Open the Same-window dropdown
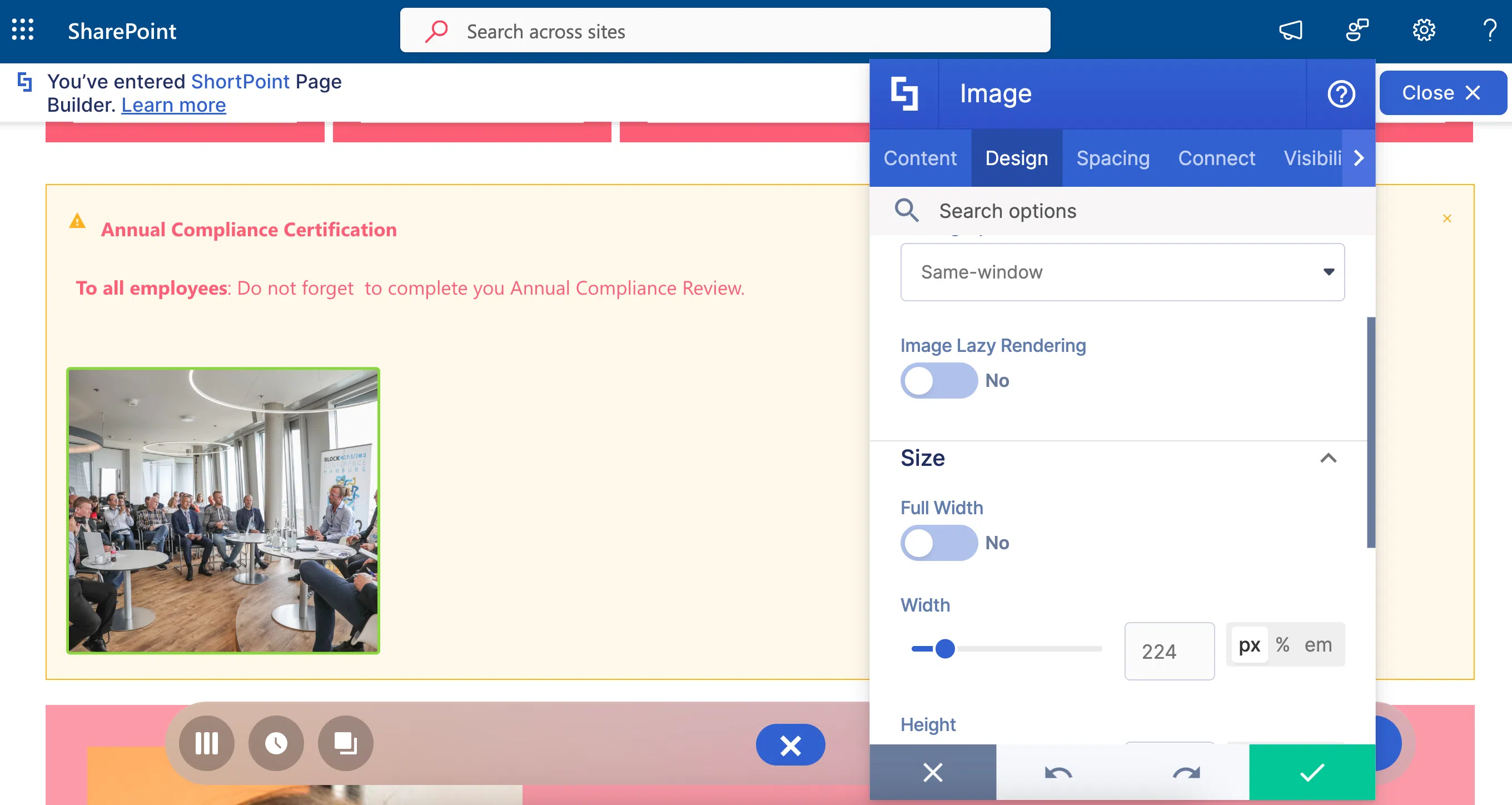Image resolution: width=1512 pixels, height=805 pixels. [x=1122, y=272]
